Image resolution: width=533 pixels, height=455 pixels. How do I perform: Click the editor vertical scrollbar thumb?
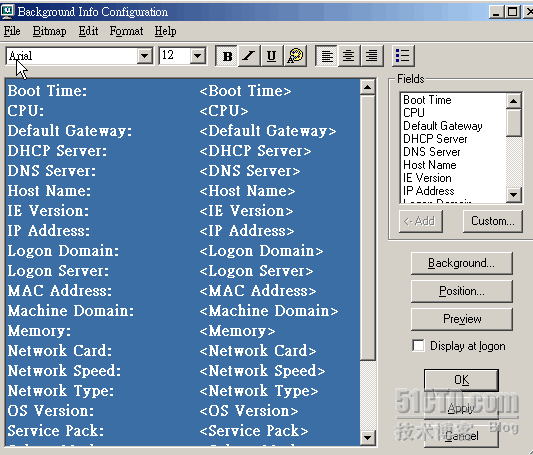coord(367,228)
